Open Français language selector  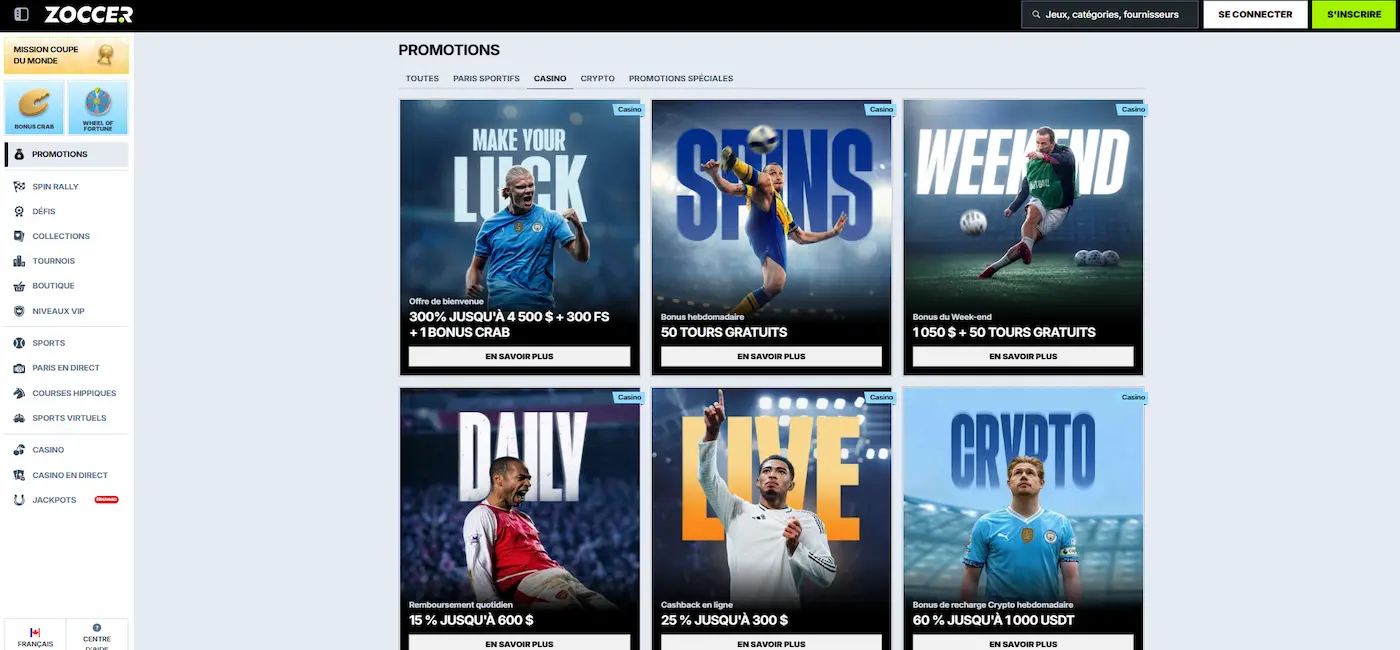coord(35,636)
